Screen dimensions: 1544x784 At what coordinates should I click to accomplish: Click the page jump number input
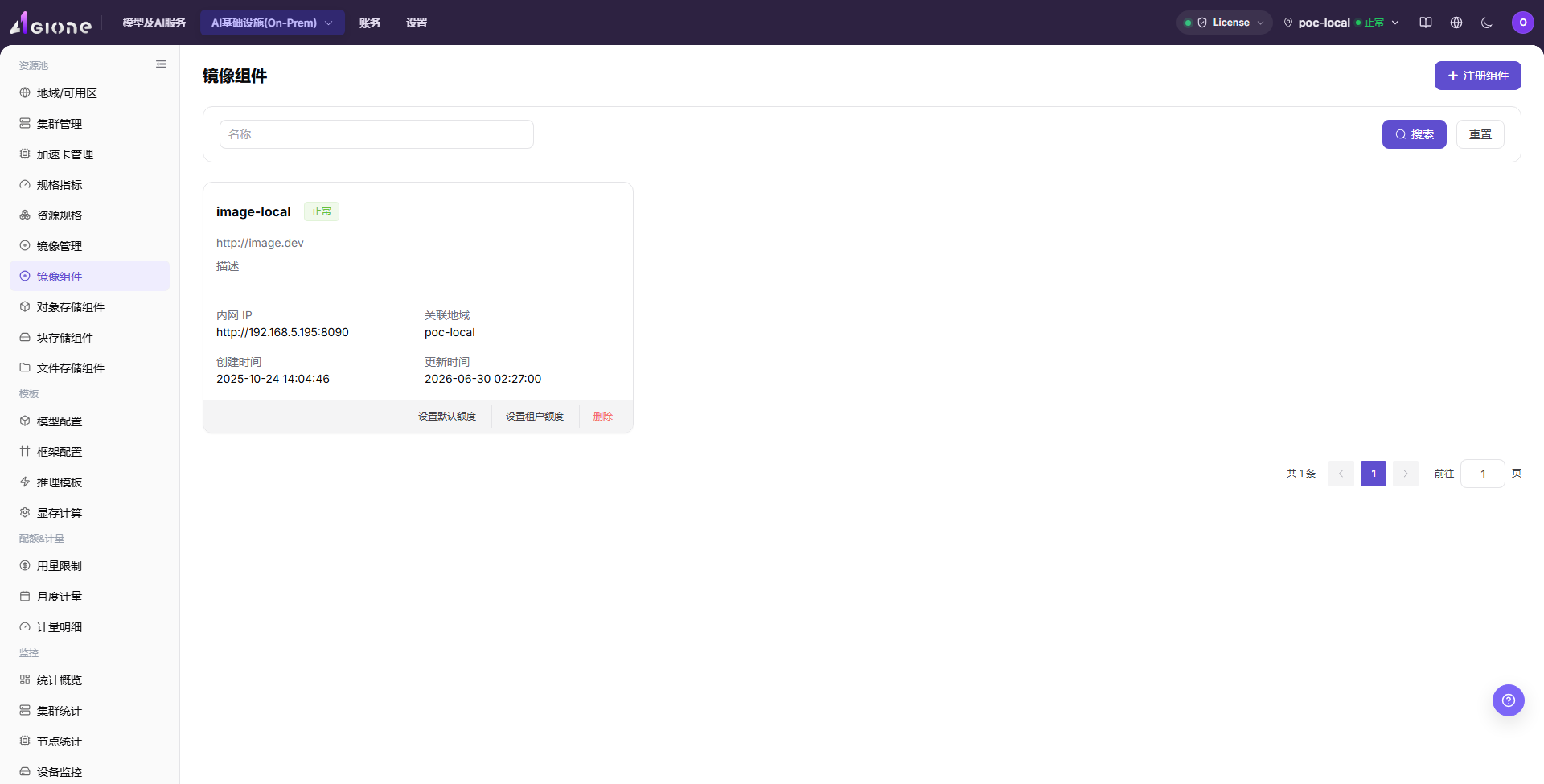(x=1483, y=474)
